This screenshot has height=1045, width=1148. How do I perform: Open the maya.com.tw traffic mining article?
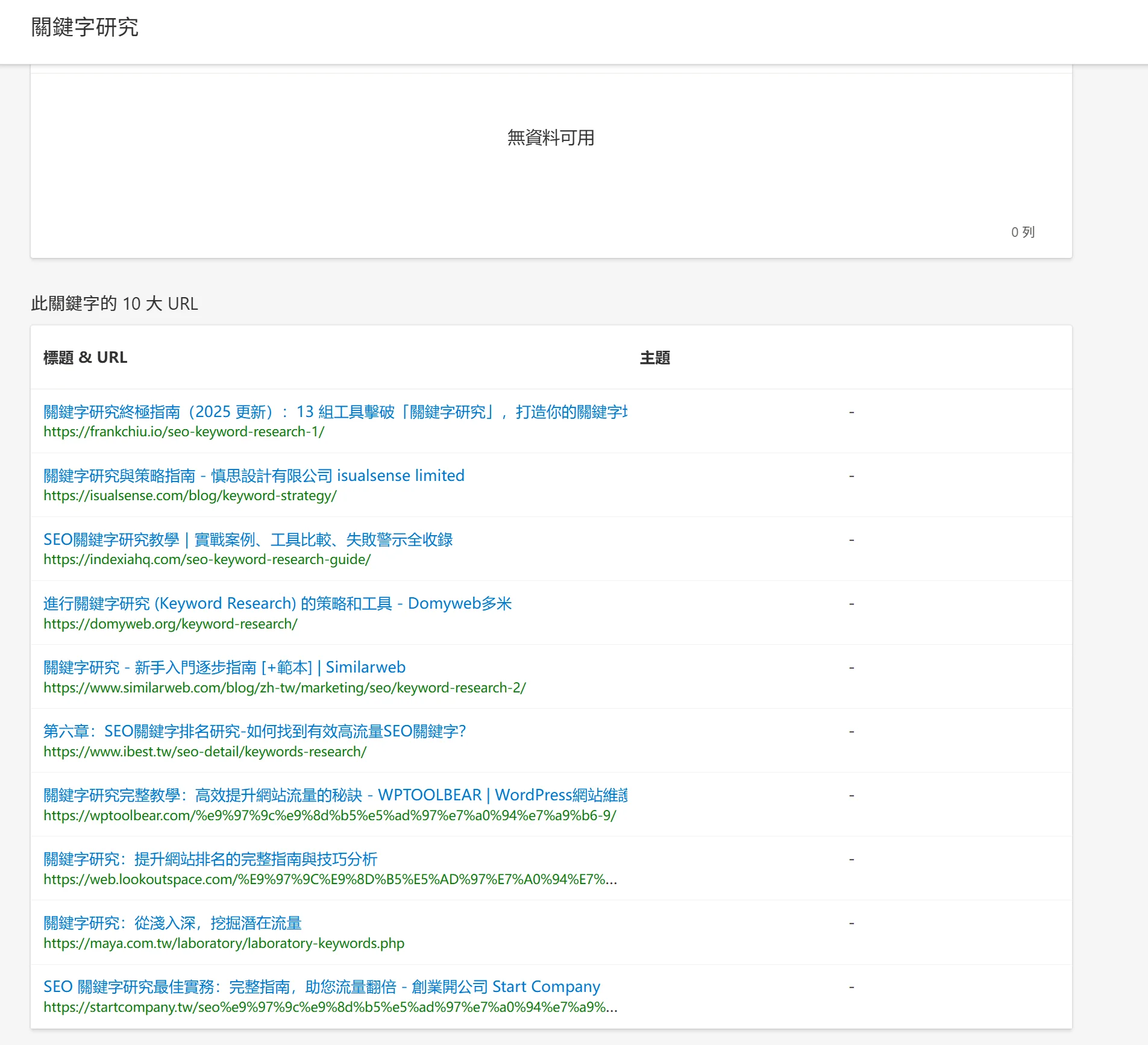point(173,923)
